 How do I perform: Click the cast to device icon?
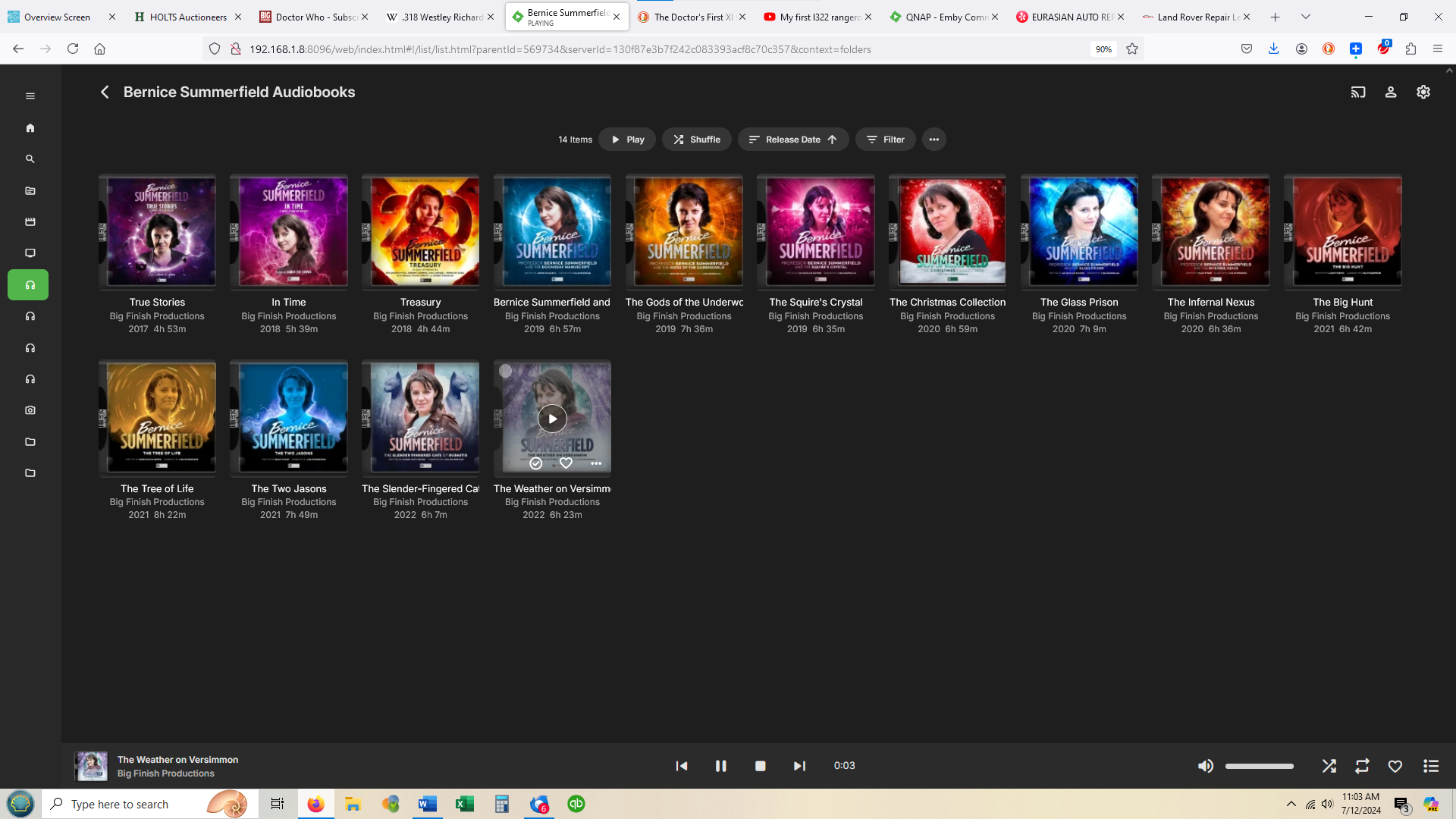pyautogui.click(x=1357, y=92)
